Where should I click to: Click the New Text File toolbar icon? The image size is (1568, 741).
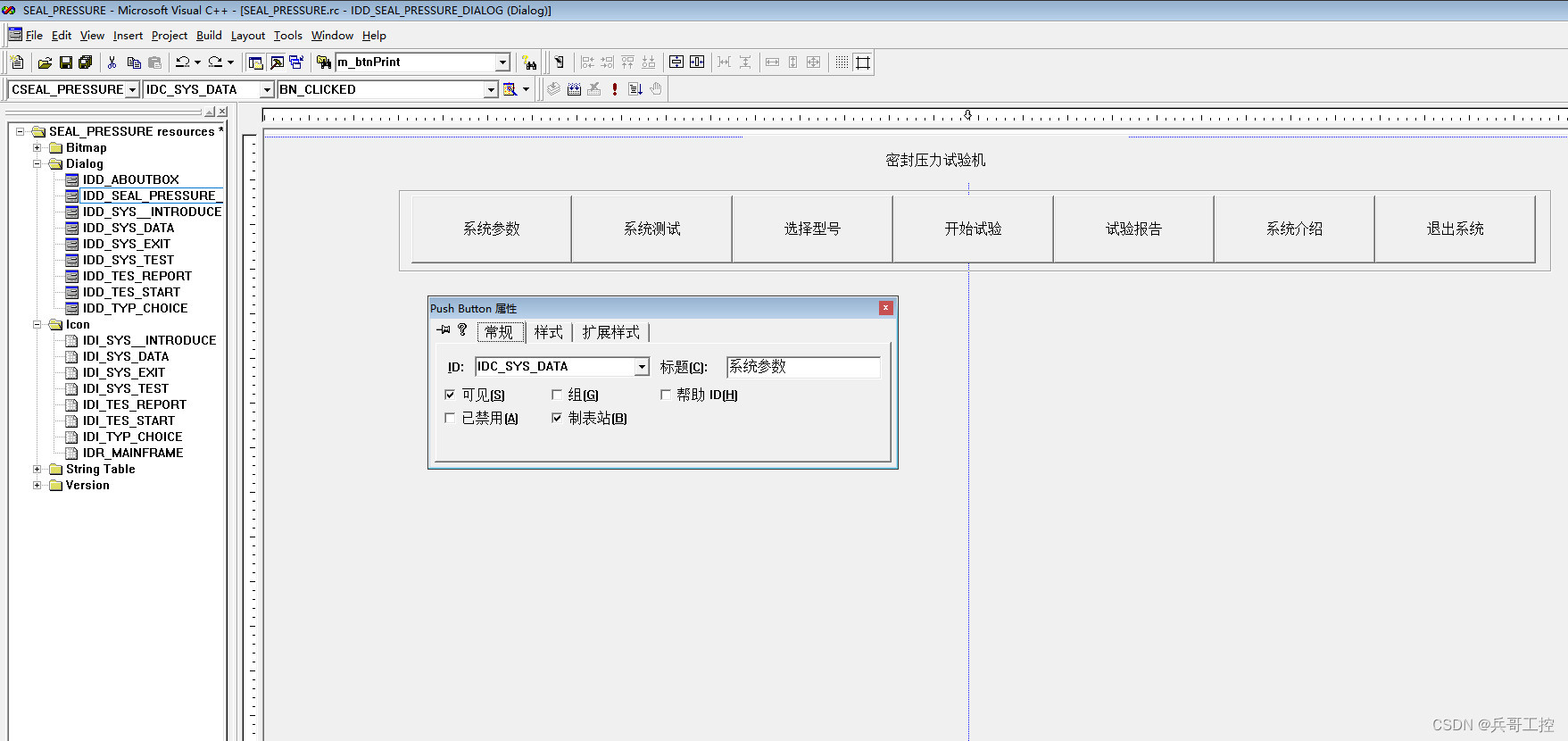[18, 62]
